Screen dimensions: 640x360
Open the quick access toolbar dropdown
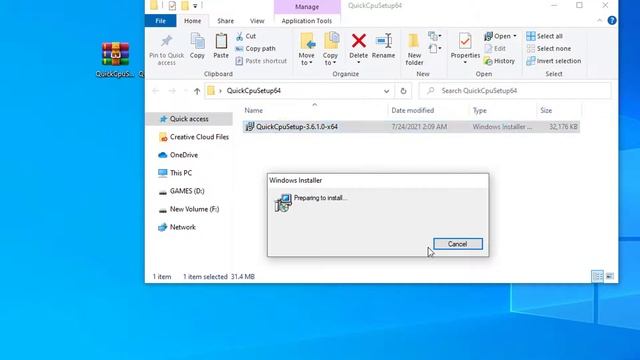tap(195, 6)
